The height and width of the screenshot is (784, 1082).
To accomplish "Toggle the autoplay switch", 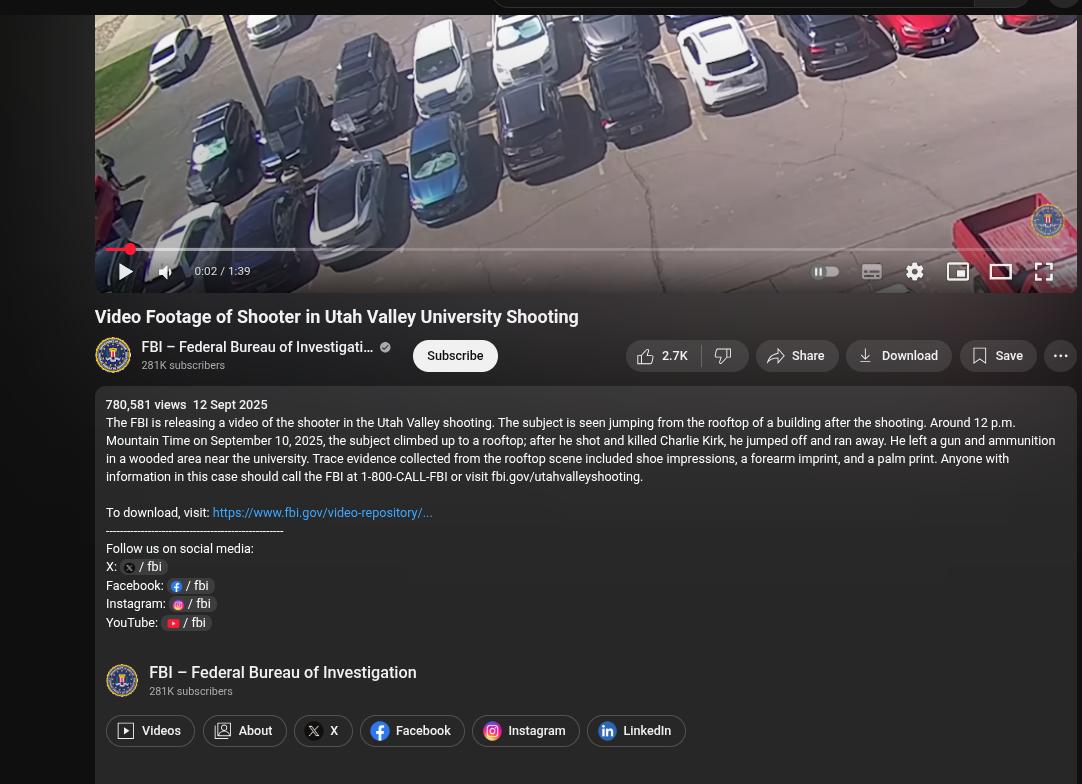I will [825, 272].
